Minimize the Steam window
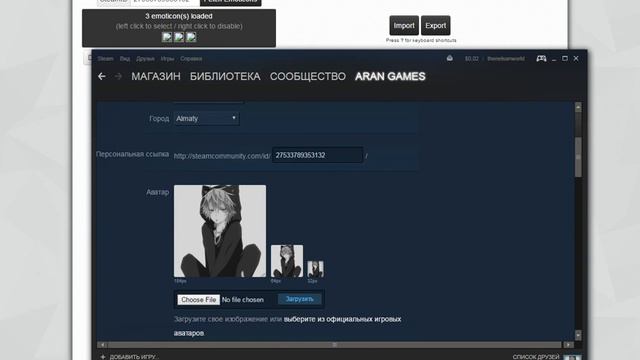The image size is (640, 360). coord(554,59)
